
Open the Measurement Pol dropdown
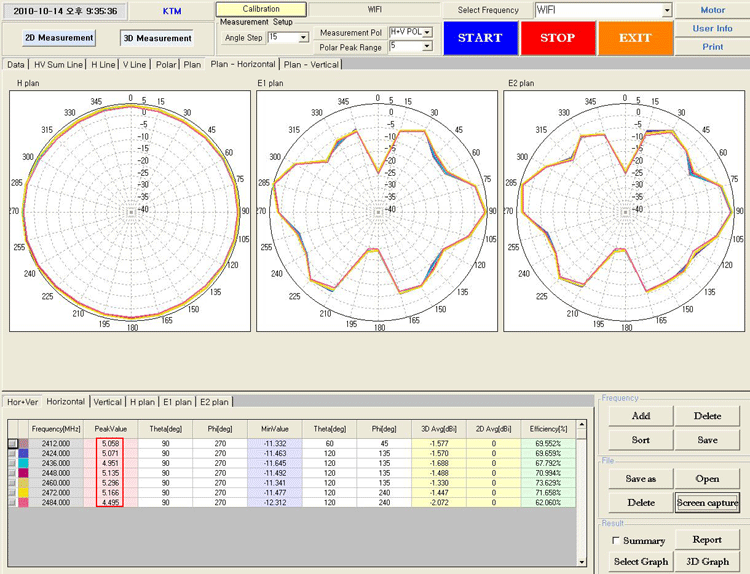[428, 32]
